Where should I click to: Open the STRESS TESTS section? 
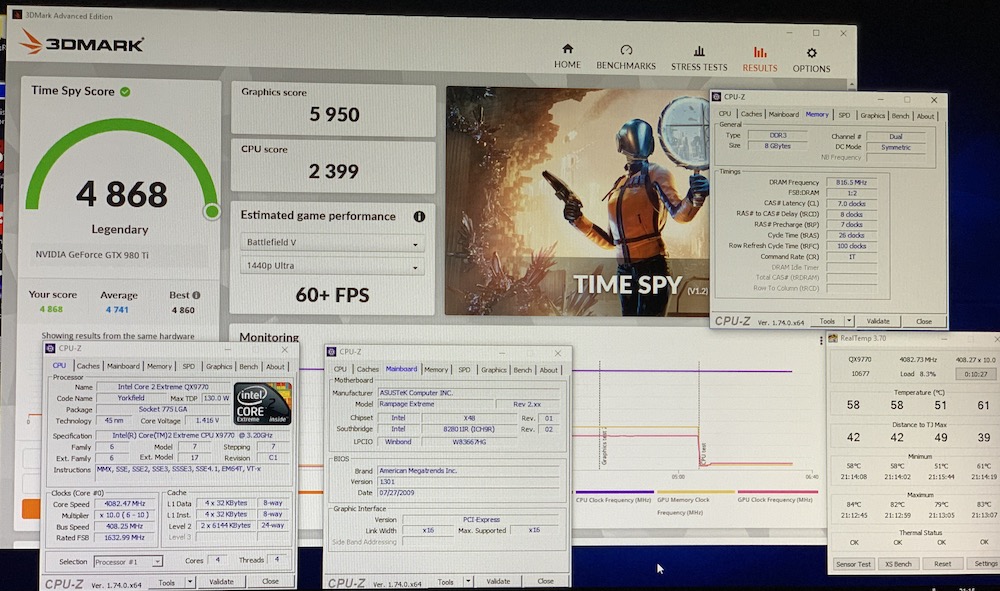(699, 59)
